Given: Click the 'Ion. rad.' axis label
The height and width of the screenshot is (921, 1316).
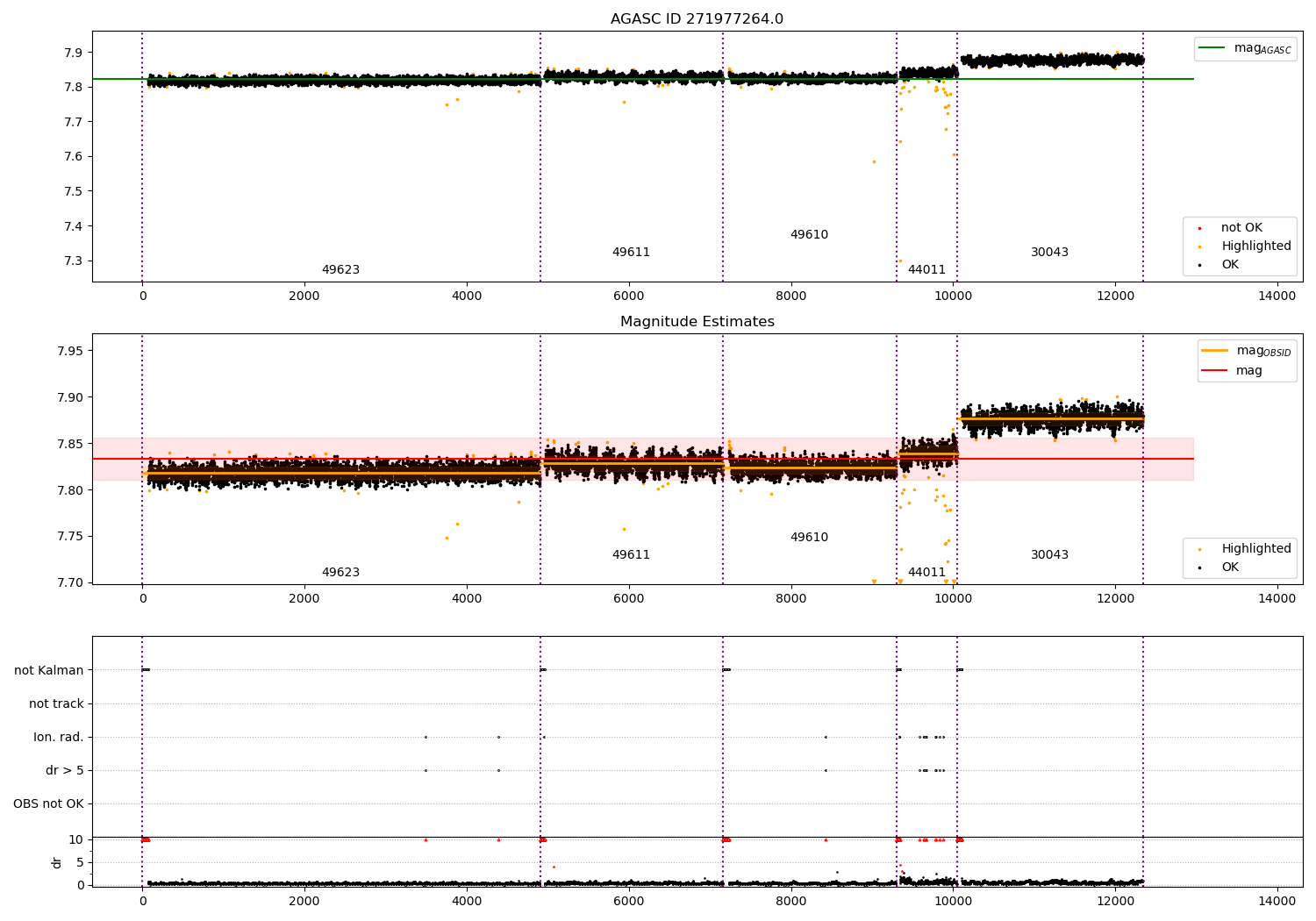Looking at the screenshot, I should pos(59,737).
